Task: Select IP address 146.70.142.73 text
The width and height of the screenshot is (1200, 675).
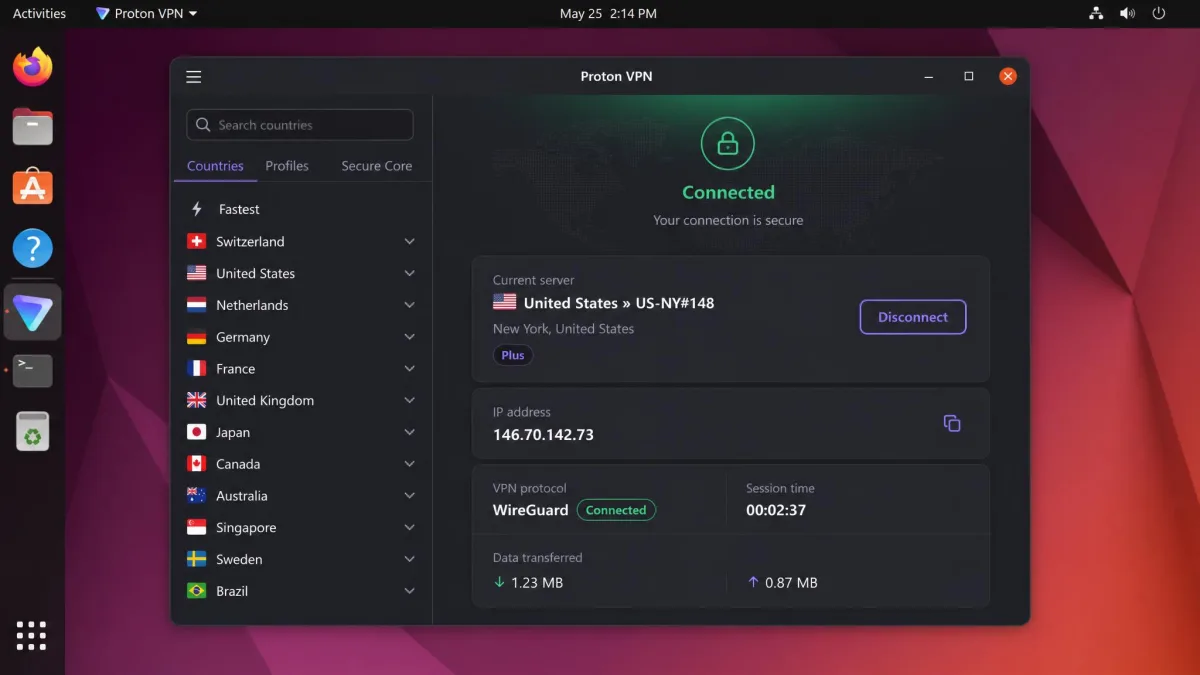Action: 543,435
